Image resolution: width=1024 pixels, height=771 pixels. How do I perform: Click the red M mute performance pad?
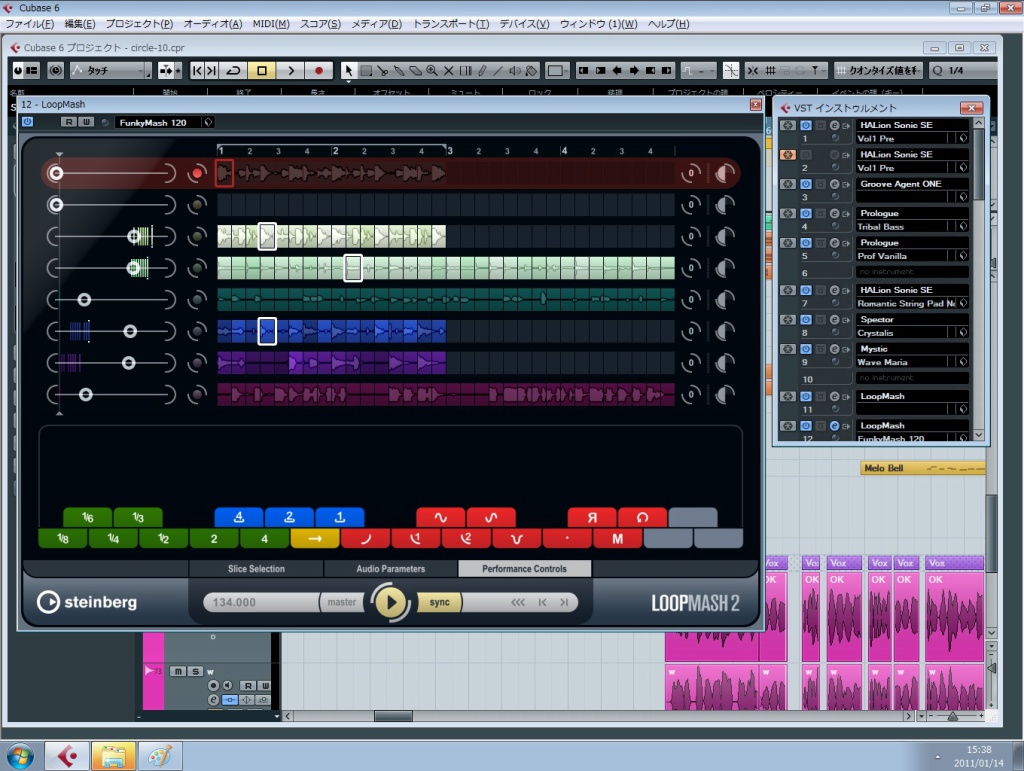[617, 539]
